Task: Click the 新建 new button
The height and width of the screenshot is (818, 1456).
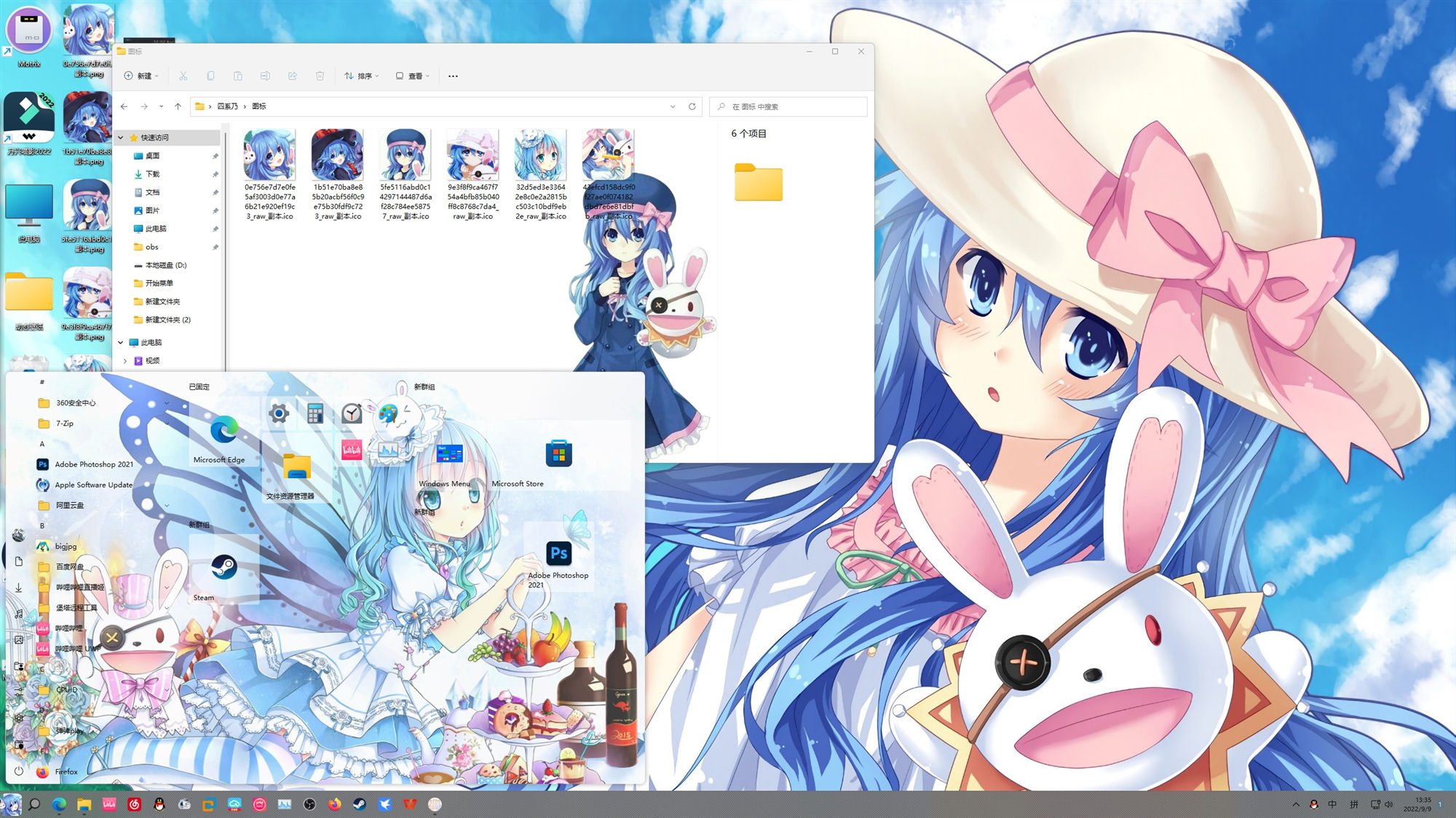Action: pyautogui.click(x=141, y=76)
